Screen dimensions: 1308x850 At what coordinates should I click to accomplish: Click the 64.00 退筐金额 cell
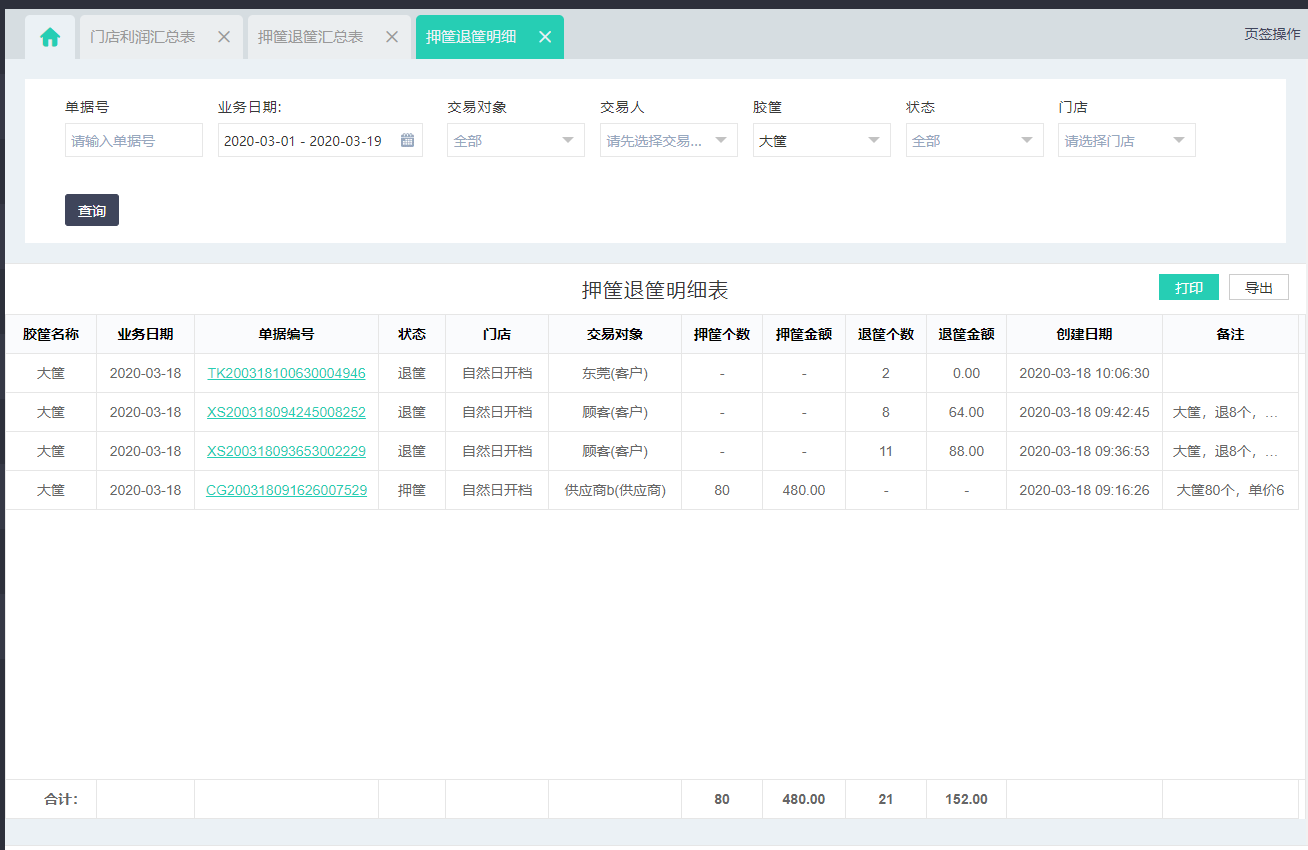967,412
